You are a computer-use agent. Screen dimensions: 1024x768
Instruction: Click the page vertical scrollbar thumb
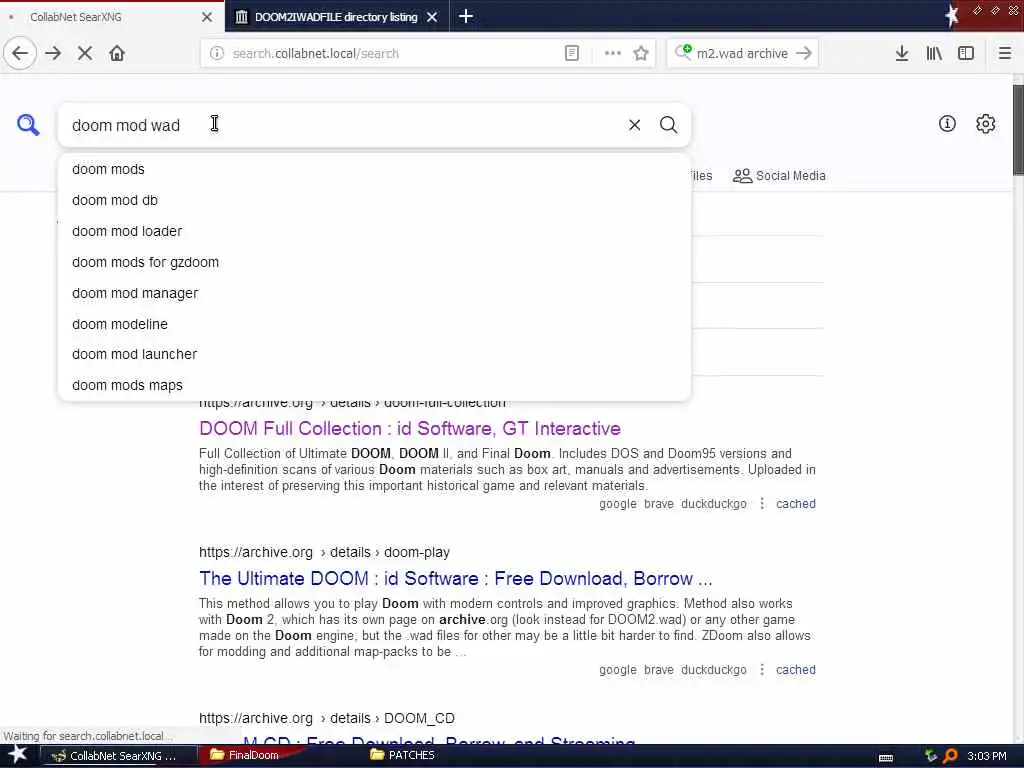point(1018,129)
